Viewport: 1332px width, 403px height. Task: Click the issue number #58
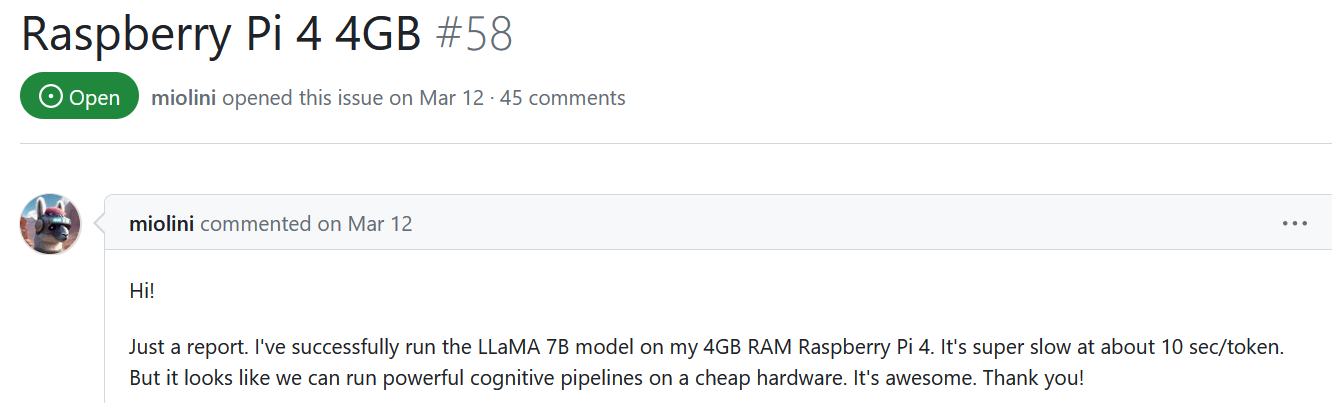[x=474, y=35]
